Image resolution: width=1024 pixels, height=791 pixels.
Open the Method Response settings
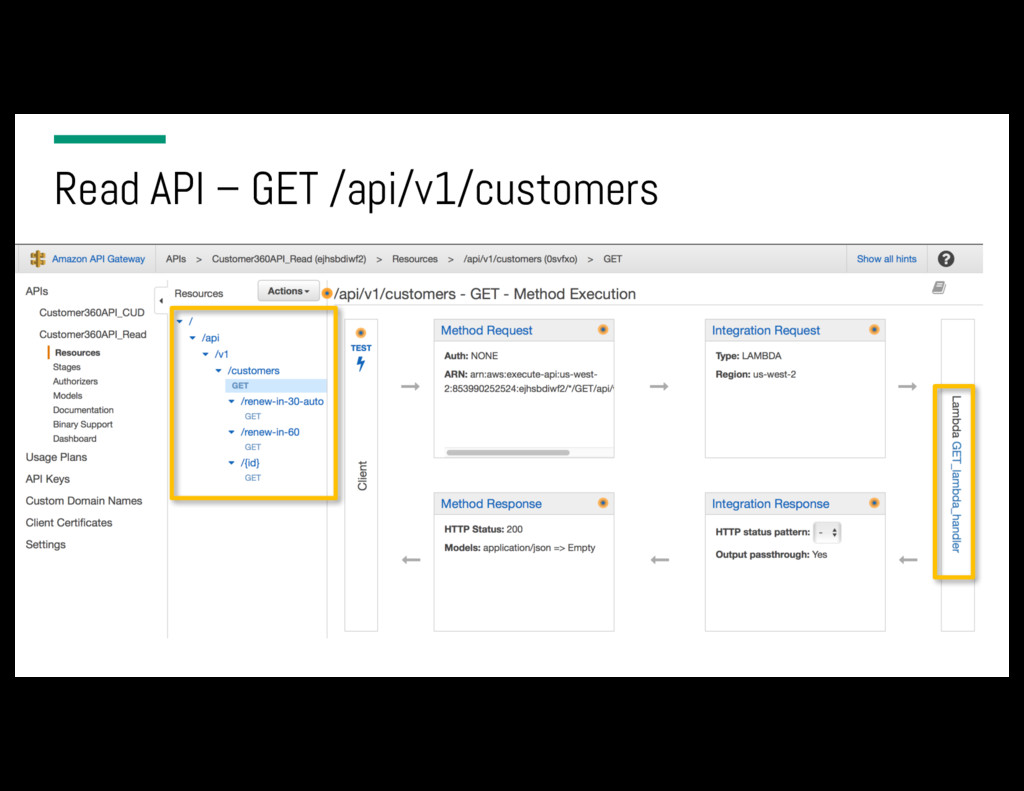(x=491, y=504)
